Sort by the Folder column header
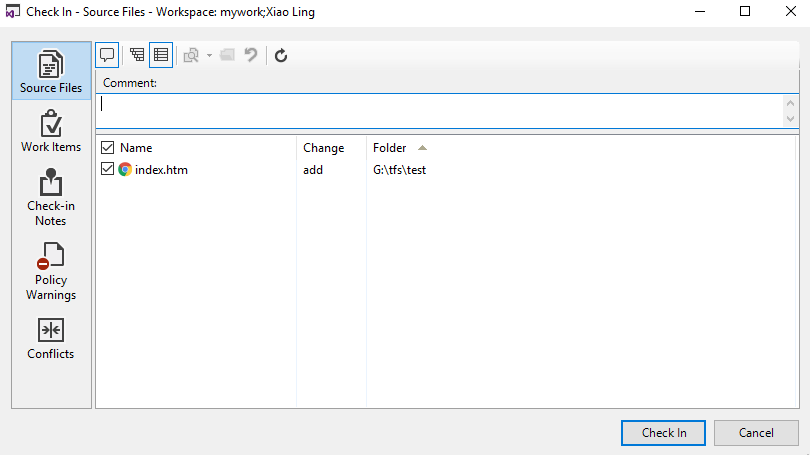Image resolution: width=810 pixels, height=455 pixels. coord(390,148)
